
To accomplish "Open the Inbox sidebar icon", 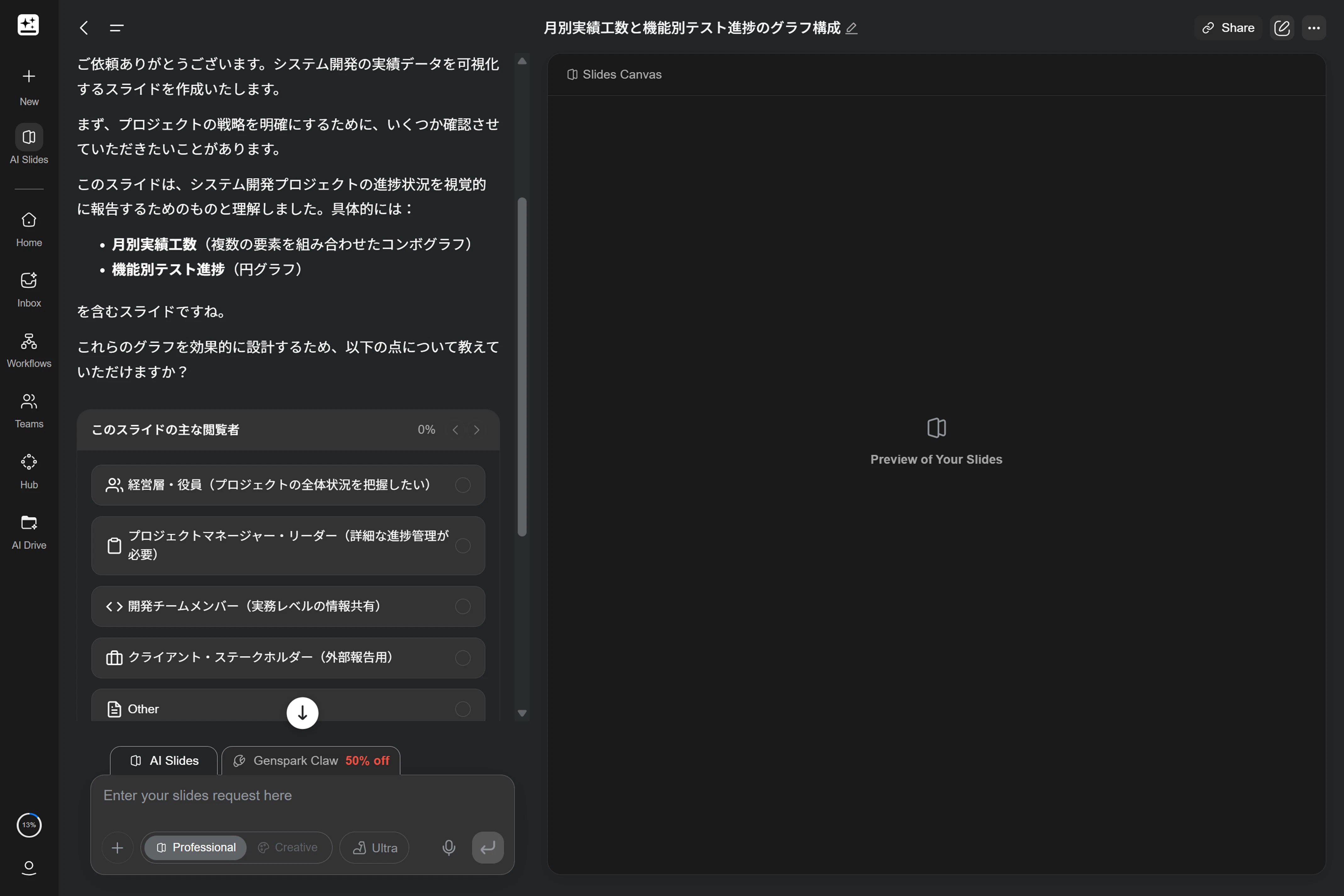I will pyautogui.click(x=29, y=289).
